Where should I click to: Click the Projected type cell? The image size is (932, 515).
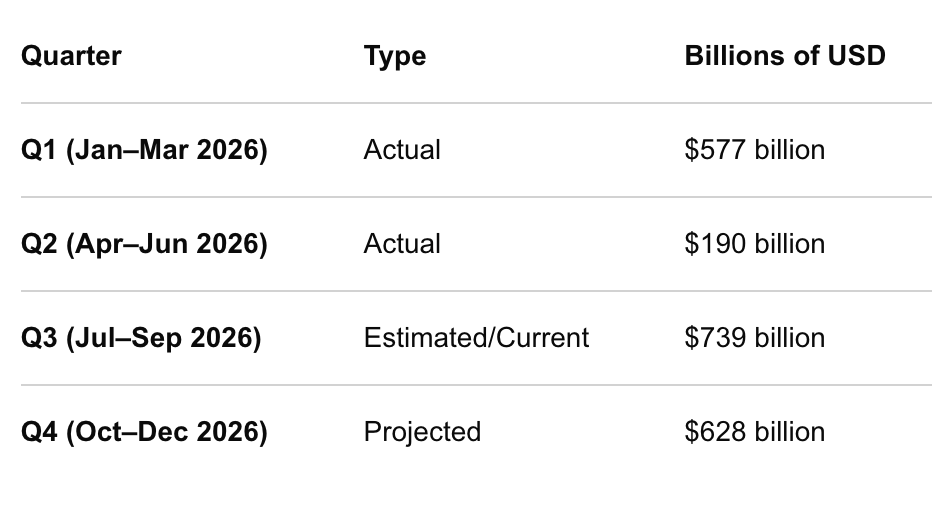tap(422, 432)
